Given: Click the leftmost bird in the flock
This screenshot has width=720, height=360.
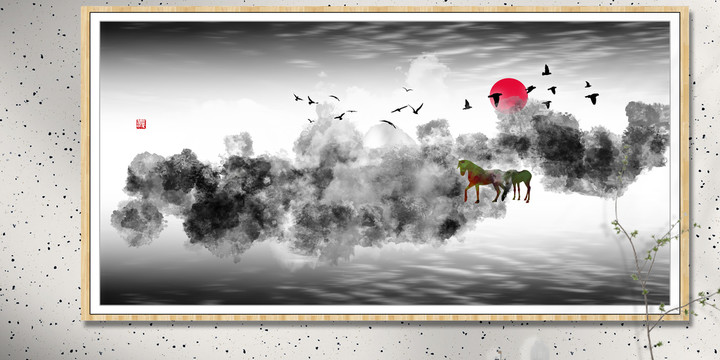Looking at the screenshot, I should coord(298,97).
